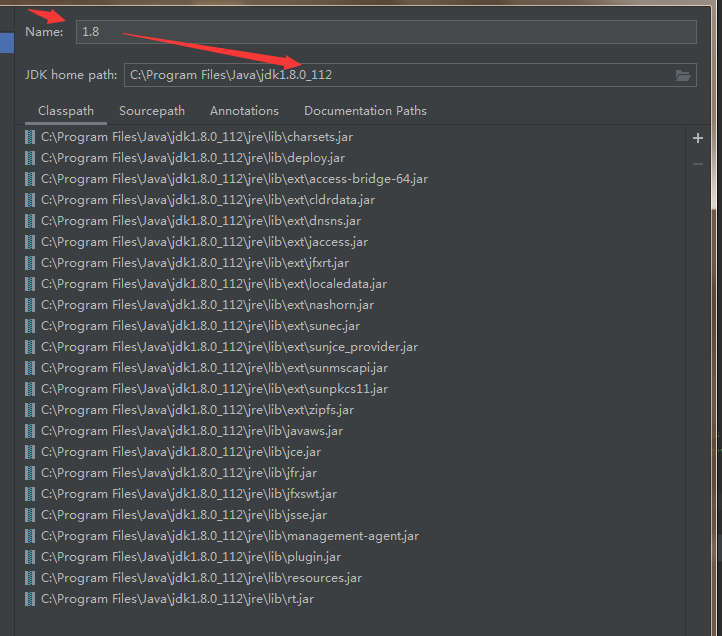Screen dimensions: 722x636
Task: Click the minus icon to remove classpath entry
Action: tap(698, 164)
